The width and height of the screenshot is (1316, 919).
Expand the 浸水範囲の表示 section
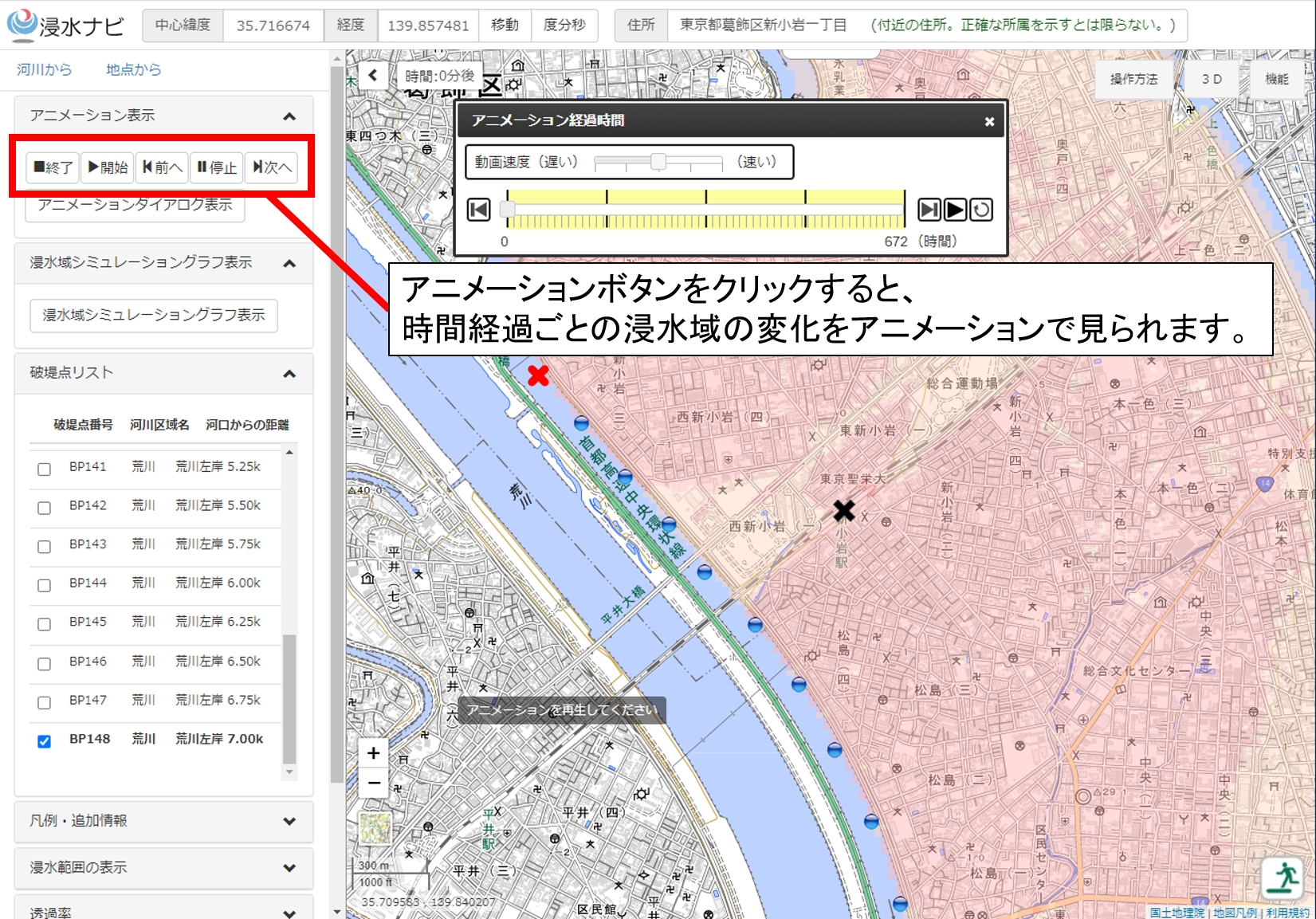(289, 867)
